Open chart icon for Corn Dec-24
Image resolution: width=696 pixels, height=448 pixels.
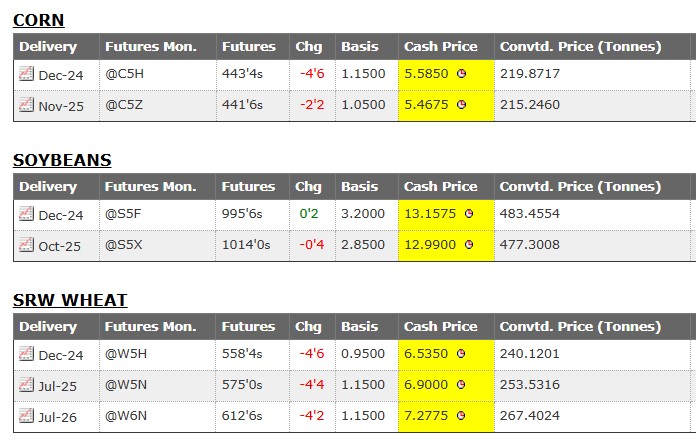pyautogui.click(x=27, y=74)
